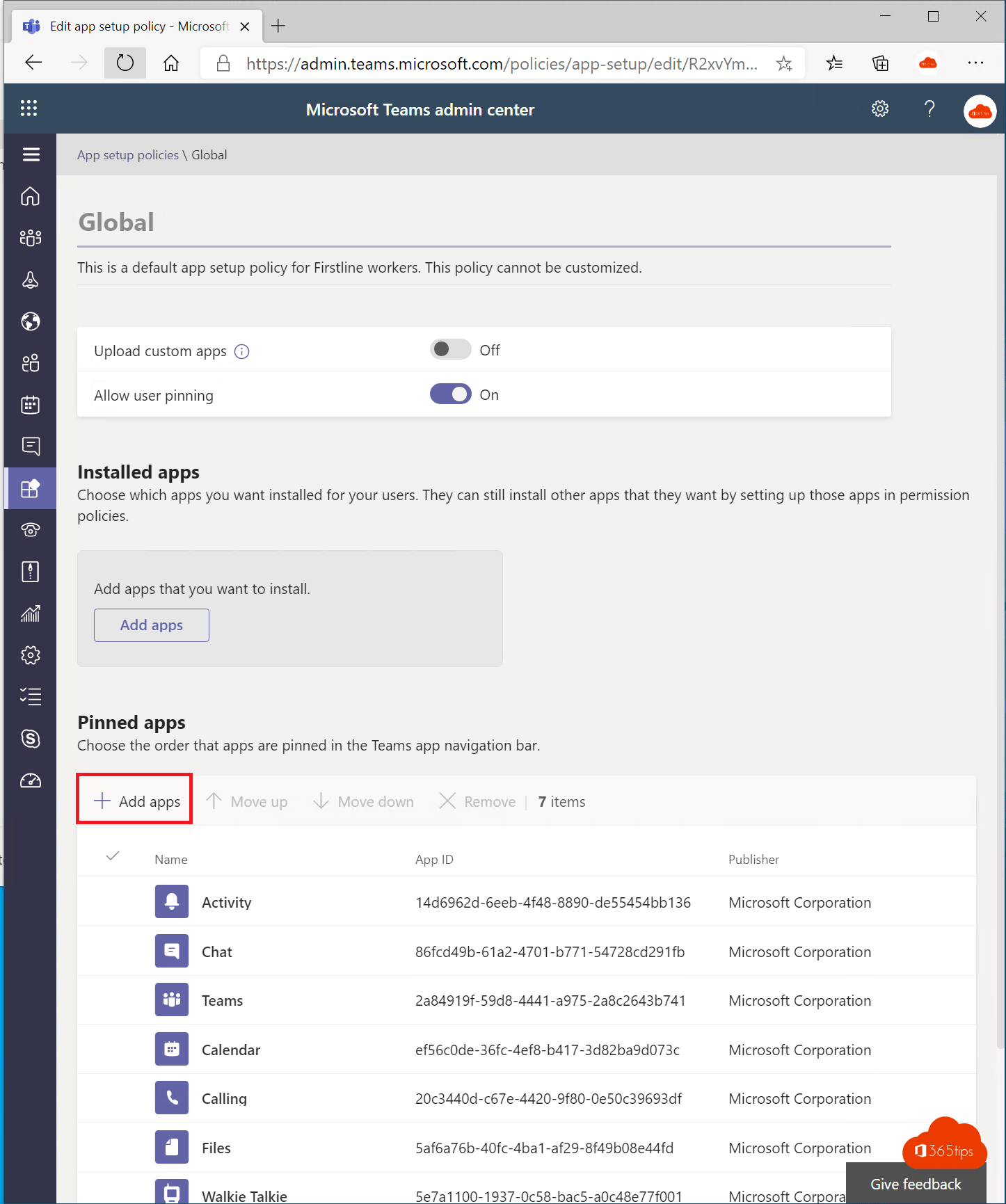Select the Chat row name
The image size is (1006, 1204).
click(217, 952)
